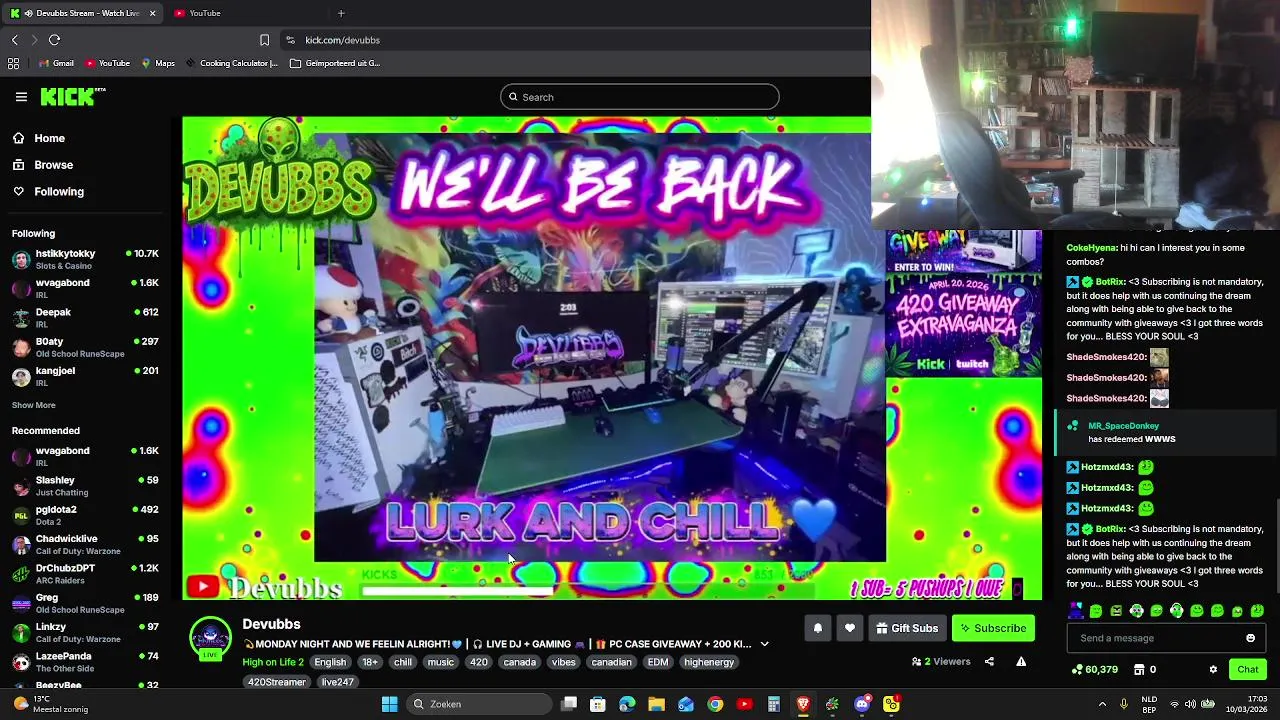Open the chat emoji picker
The width and height of the screenshot is (1280, 720).
[x=1250, y=638]
